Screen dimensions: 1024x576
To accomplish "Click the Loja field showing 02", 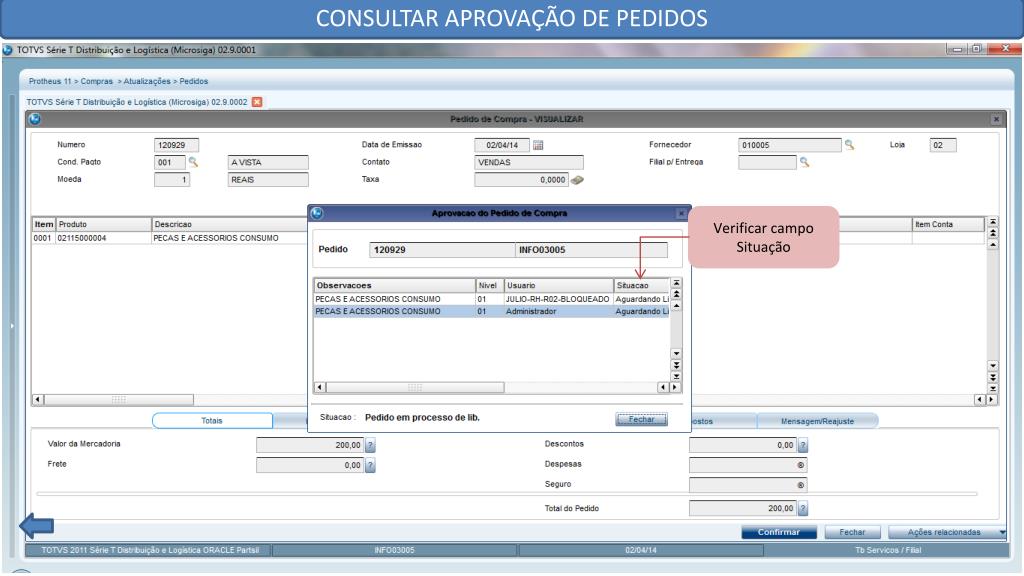I will click(x=943, y=145).
